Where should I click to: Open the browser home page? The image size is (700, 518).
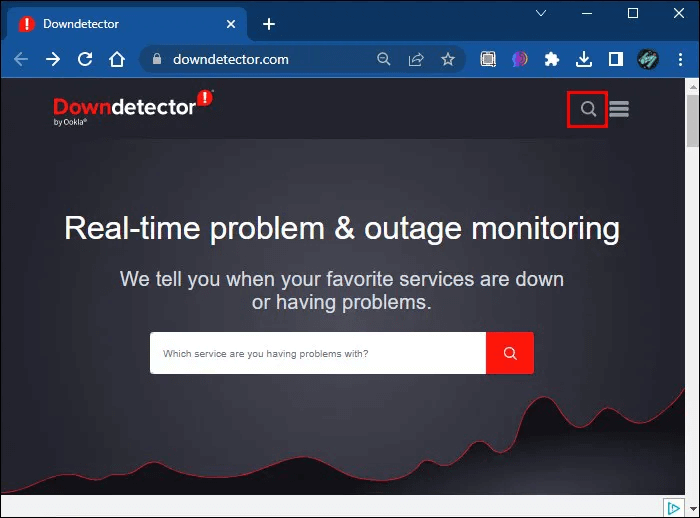(x=117, y=59)
